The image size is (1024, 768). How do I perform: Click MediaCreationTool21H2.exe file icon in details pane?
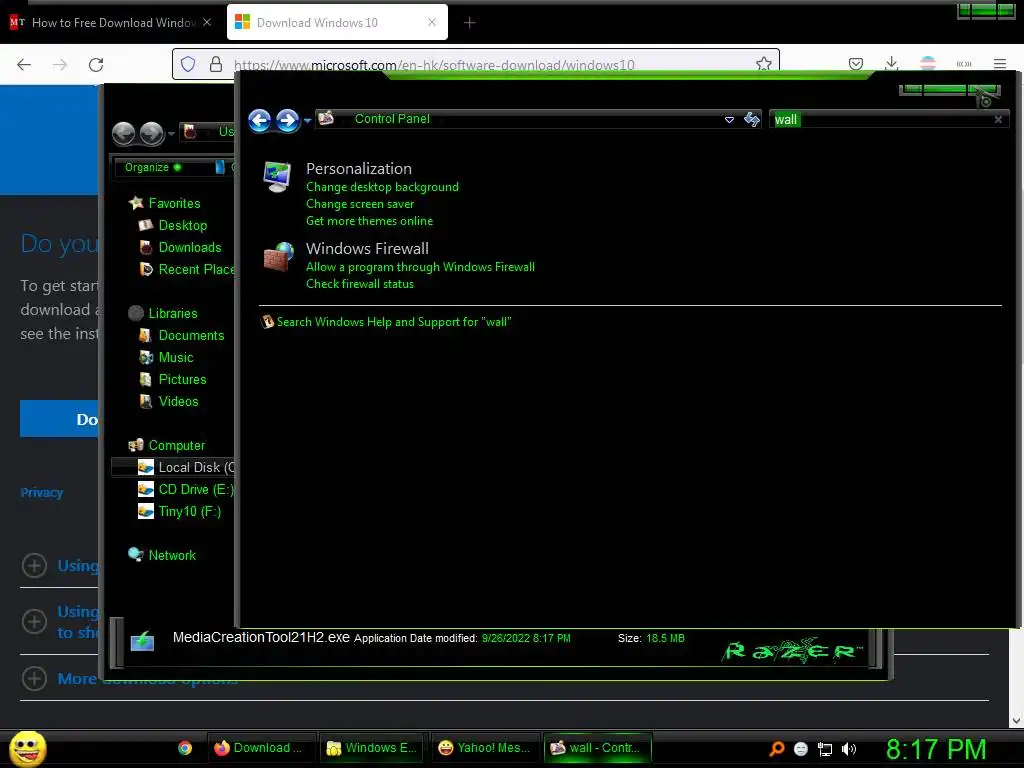pos(142,642)
